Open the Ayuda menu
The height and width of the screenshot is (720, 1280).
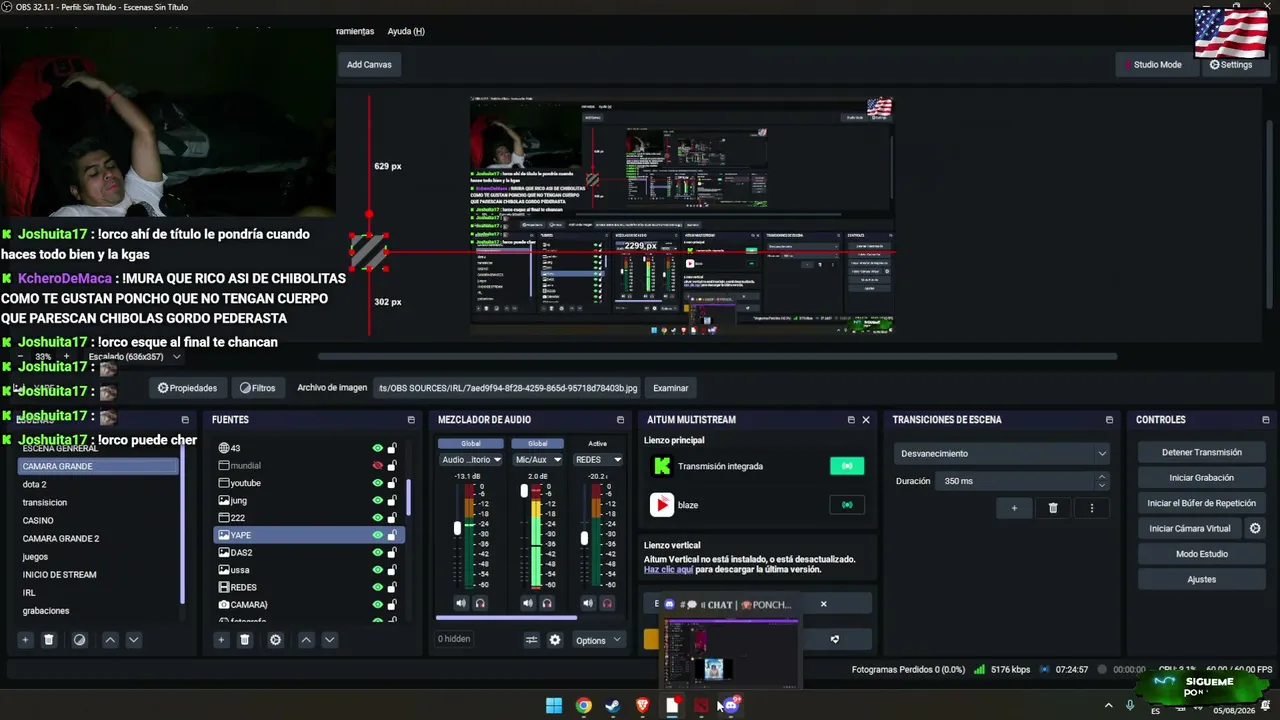406,31
